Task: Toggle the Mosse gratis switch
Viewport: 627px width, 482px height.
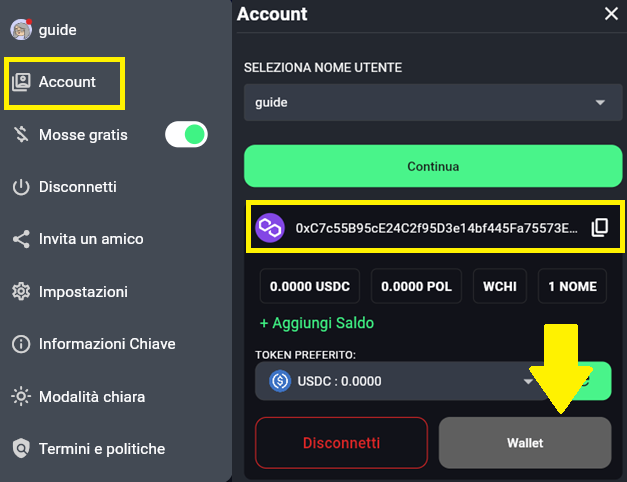Action: click(186, 135)
